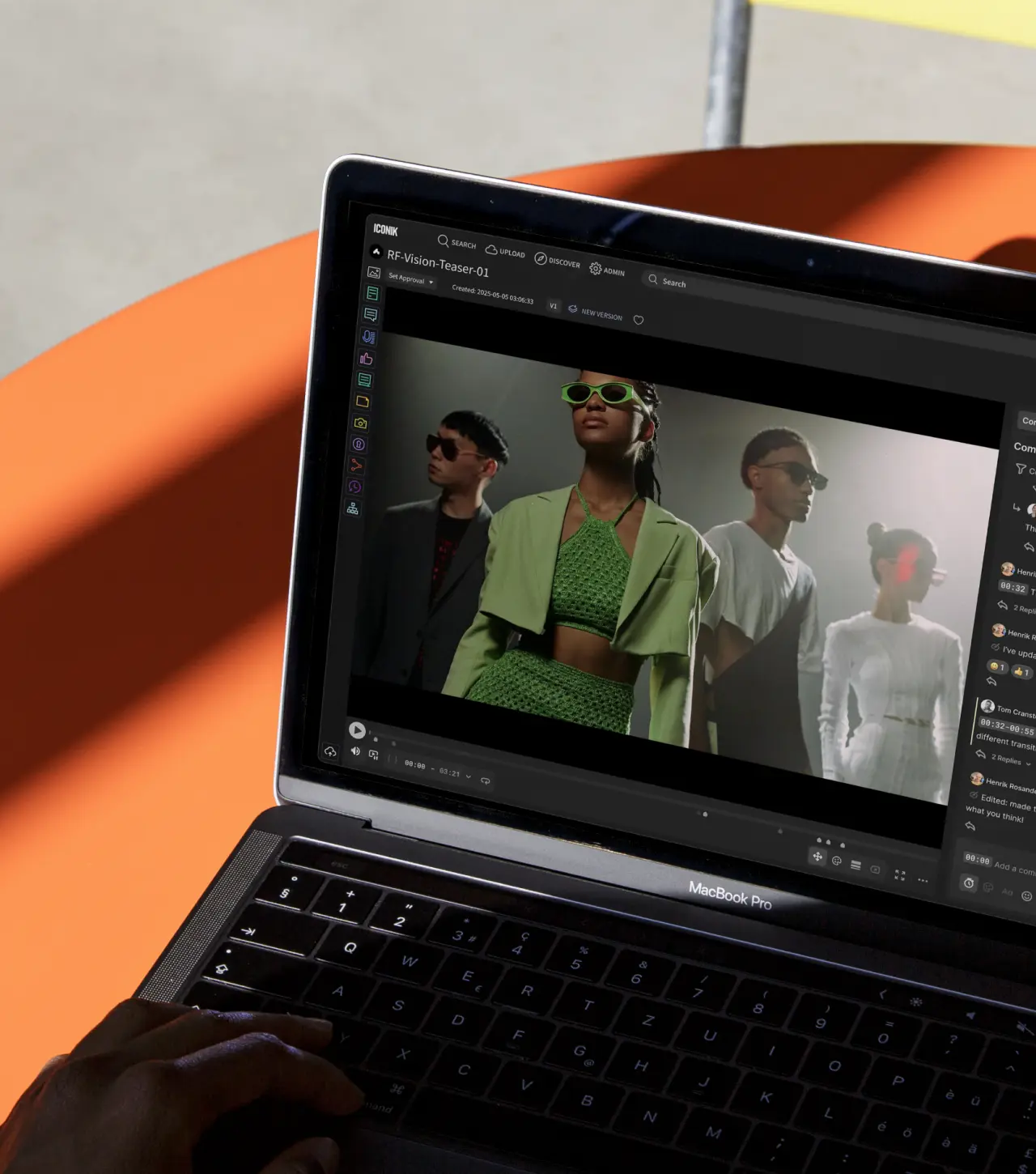Screen dimensions: 1036x1174
Task: Click the filter funnel icon in comments
Action: 1021,469
